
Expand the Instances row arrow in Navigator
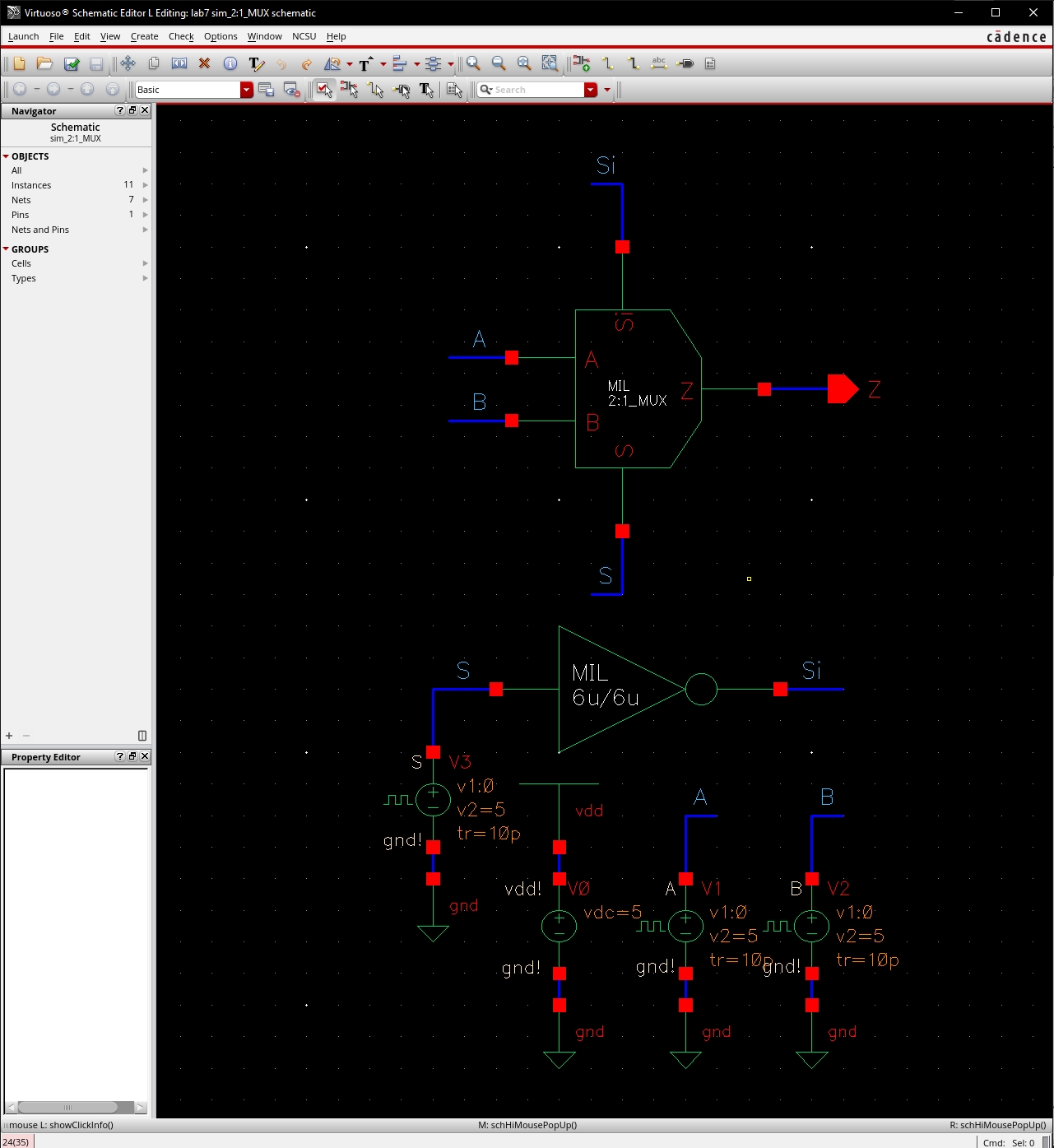[145, 185]
